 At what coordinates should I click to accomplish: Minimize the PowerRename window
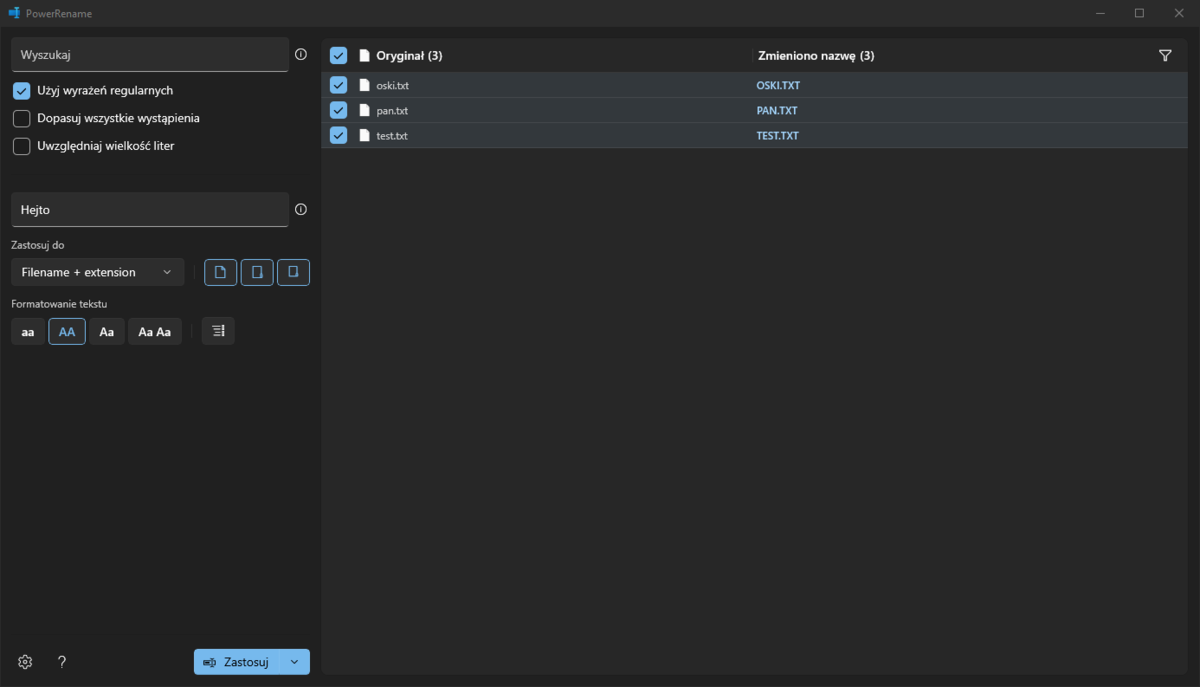click(x=1100, y=13)
